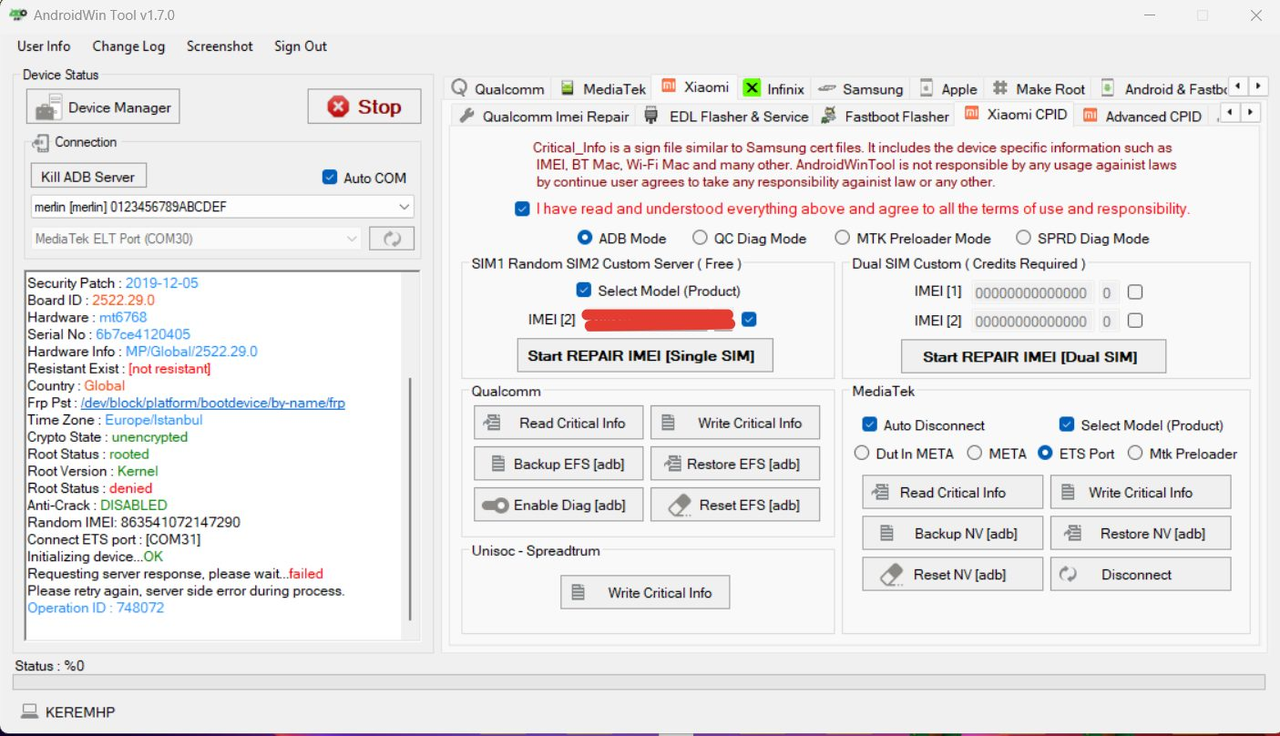
Task: Toggle the Auto Disconnect checkbox
Action: click(x=869, y=424)
